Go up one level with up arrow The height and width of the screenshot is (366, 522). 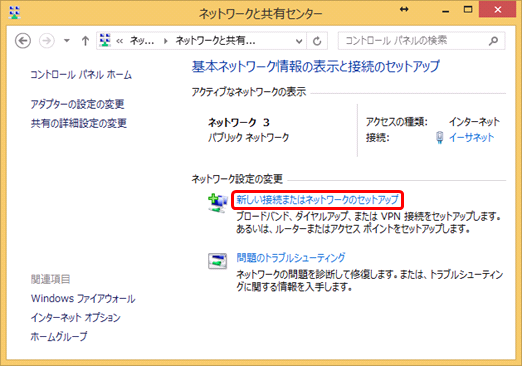click(85, 41)
